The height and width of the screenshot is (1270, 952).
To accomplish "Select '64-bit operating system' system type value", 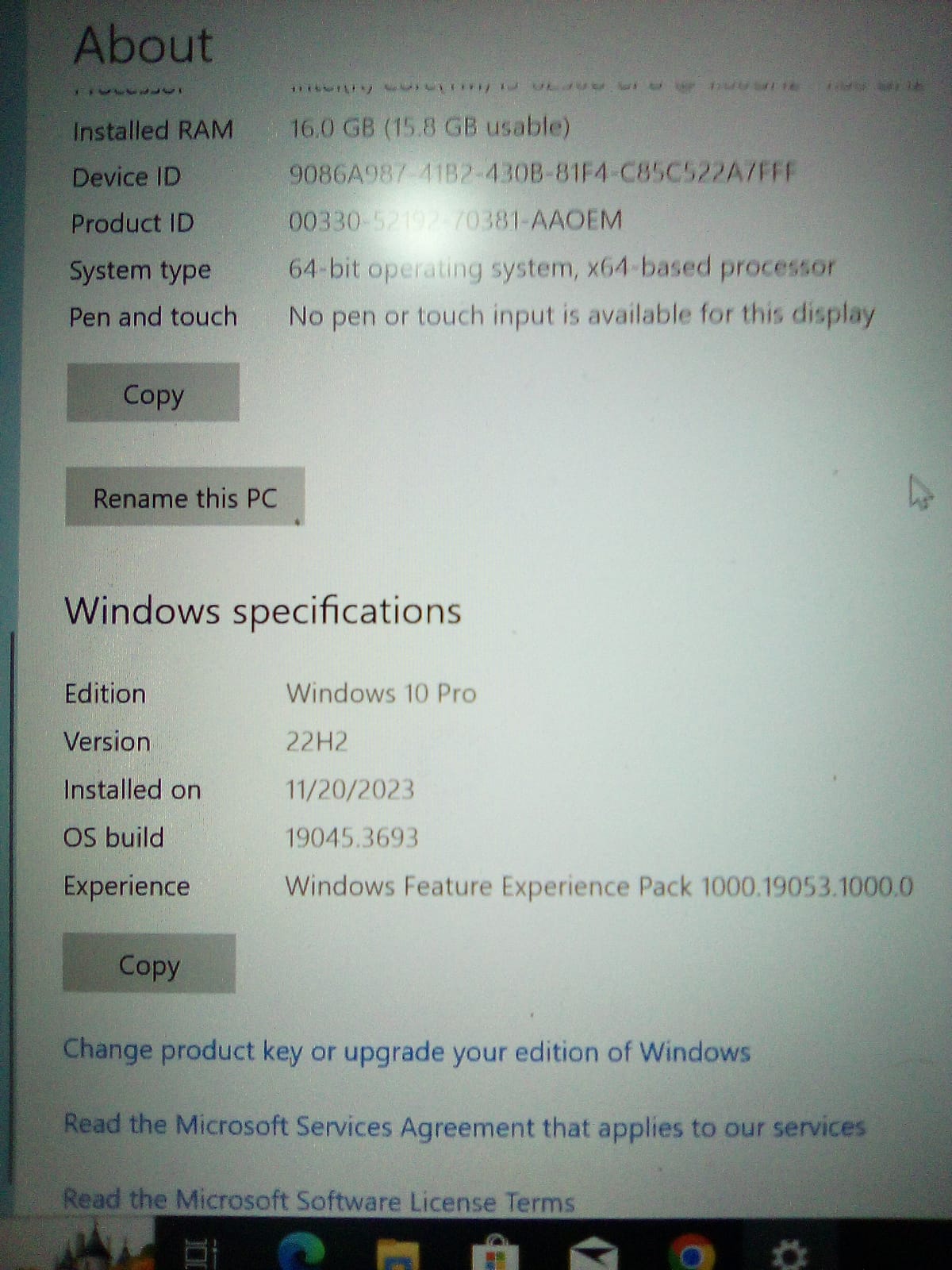I will pos(562,268).
